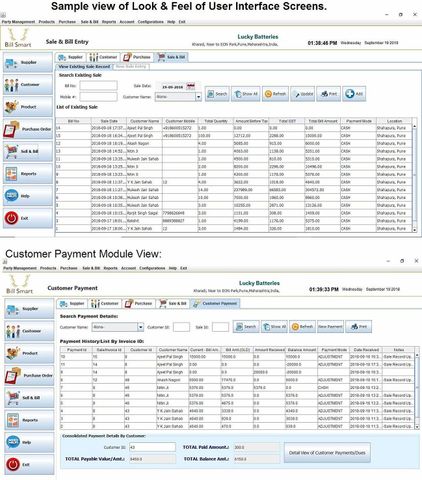Open Party Management menu in Sale & Bill Entry screen
This screenshot has width=422, height=480.
pyautogui.click(x=18, y=22)
